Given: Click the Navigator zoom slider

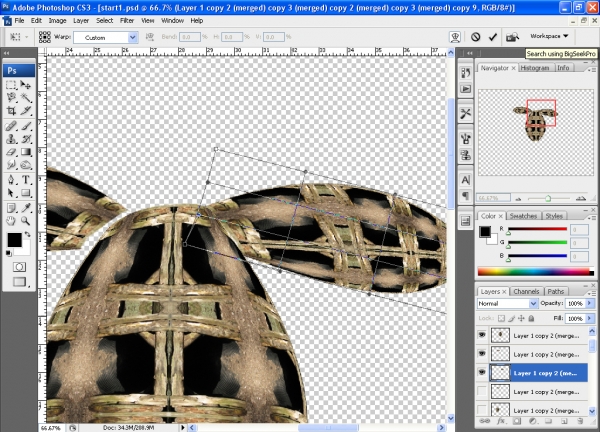Looking at the screenshot, I should click(x=548, y=198).
